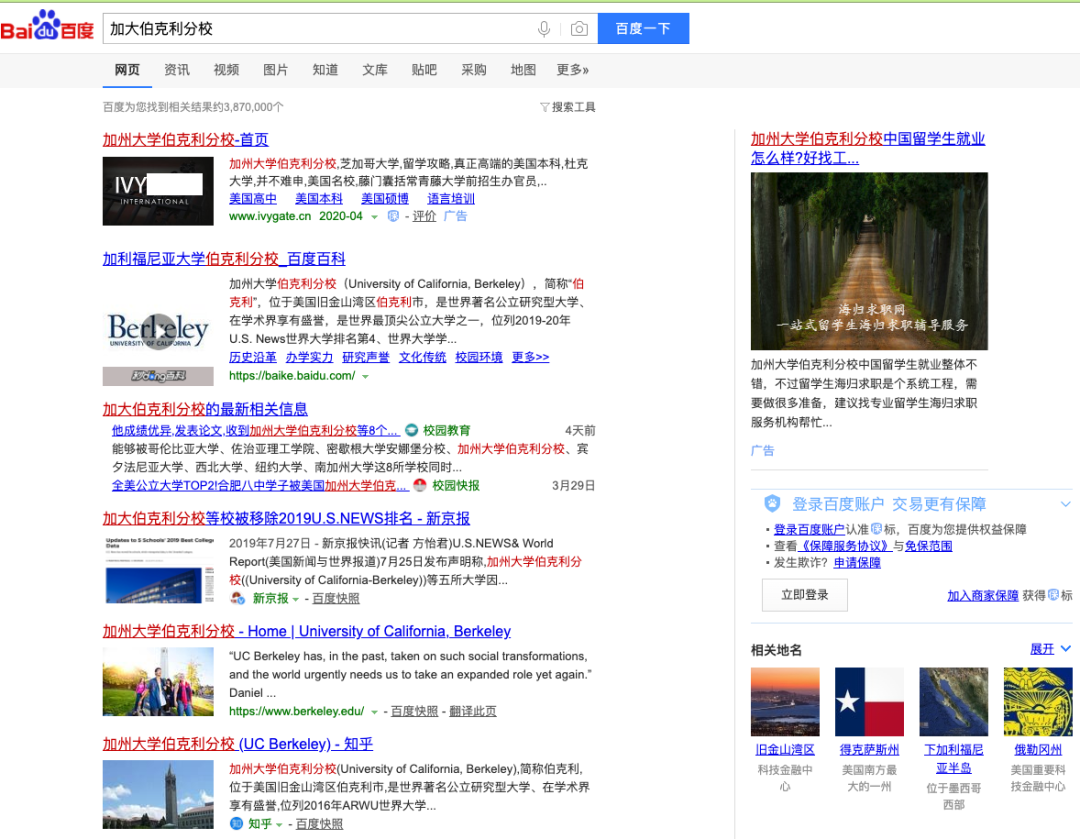Screen dimensions: 1080x839
Task: Click the 知乎 source icon
Action: pyautogui.click(x=236, y=824)
